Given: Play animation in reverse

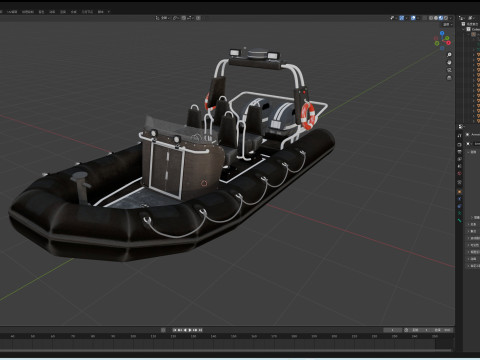Looking at the screenshot, I should click(185, 330).
